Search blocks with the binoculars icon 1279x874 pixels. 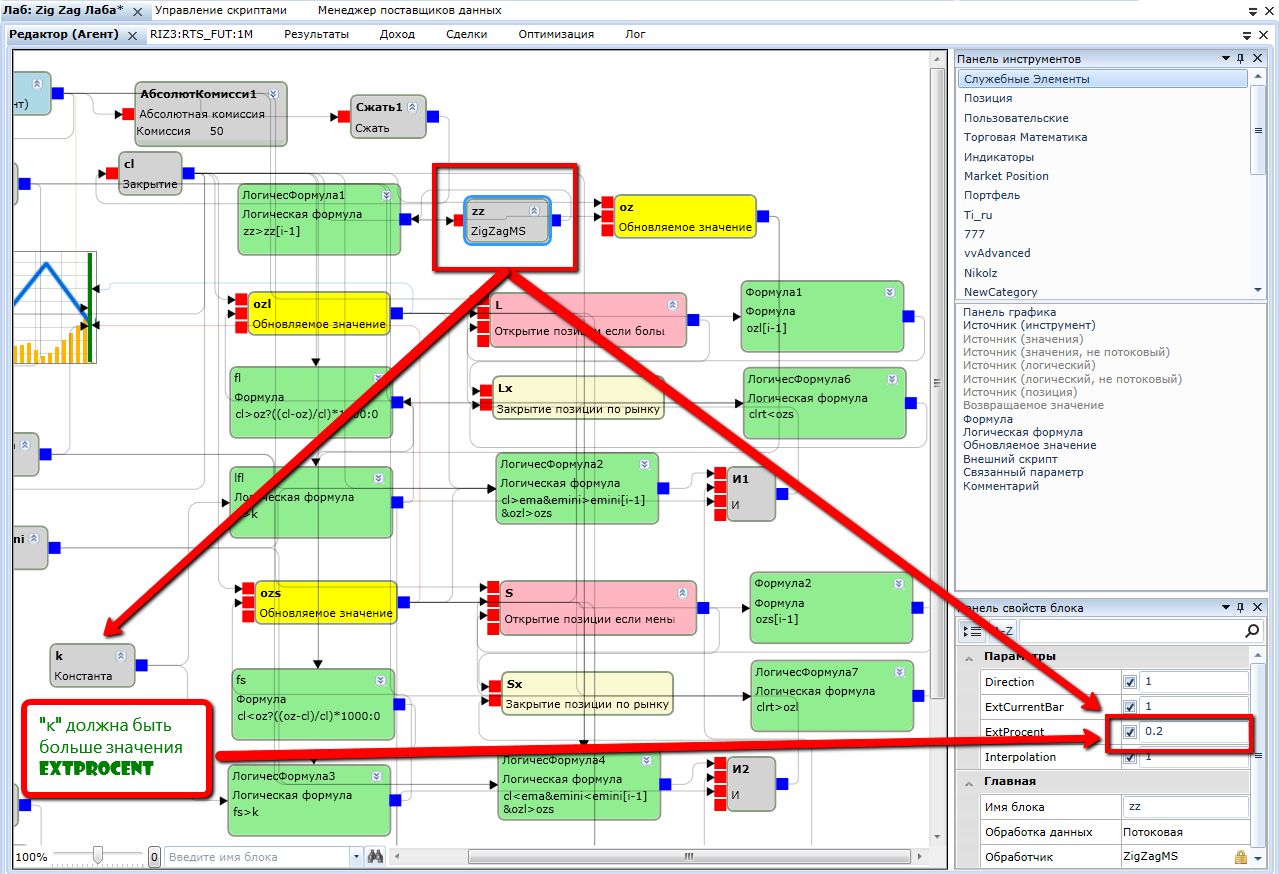click(x=376, y=857)
